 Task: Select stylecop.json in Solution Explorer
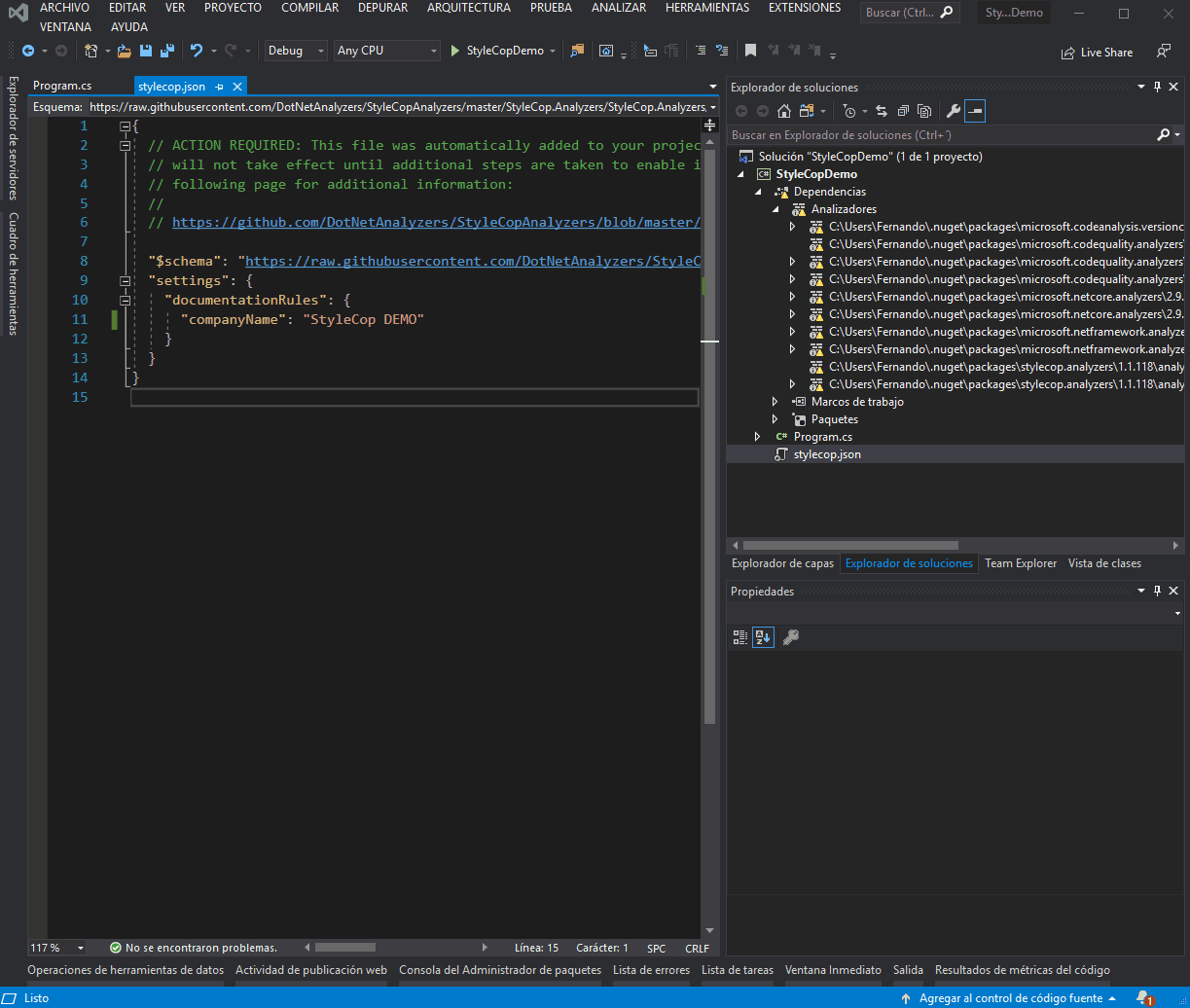tap(827, 454)
